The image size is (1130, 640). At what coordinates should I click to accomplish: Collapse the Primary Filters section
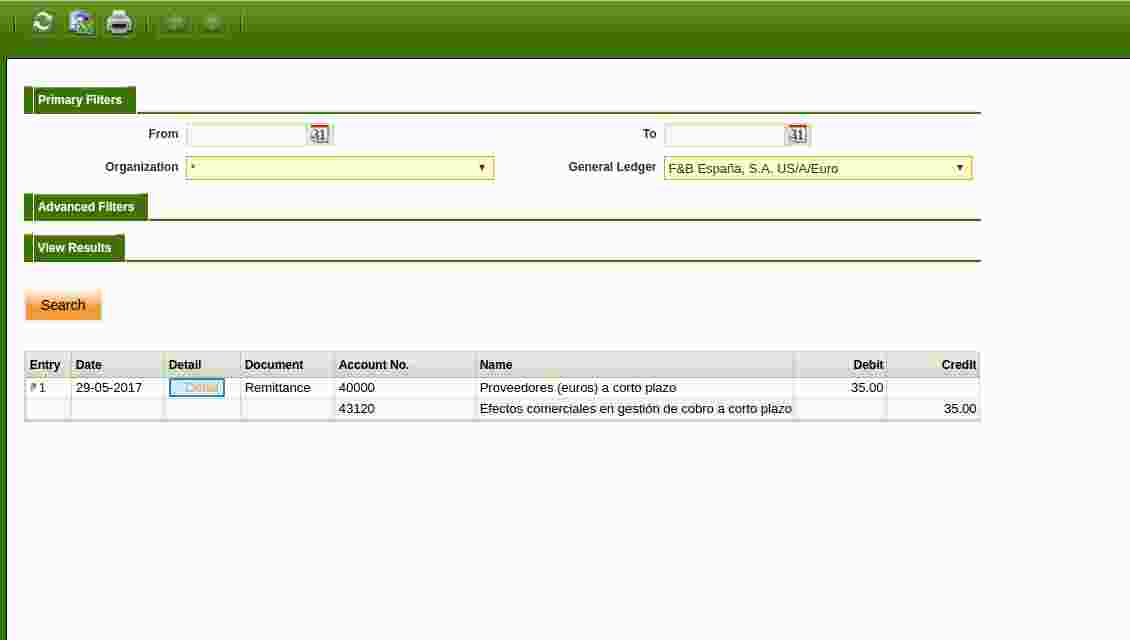[80, 100]
